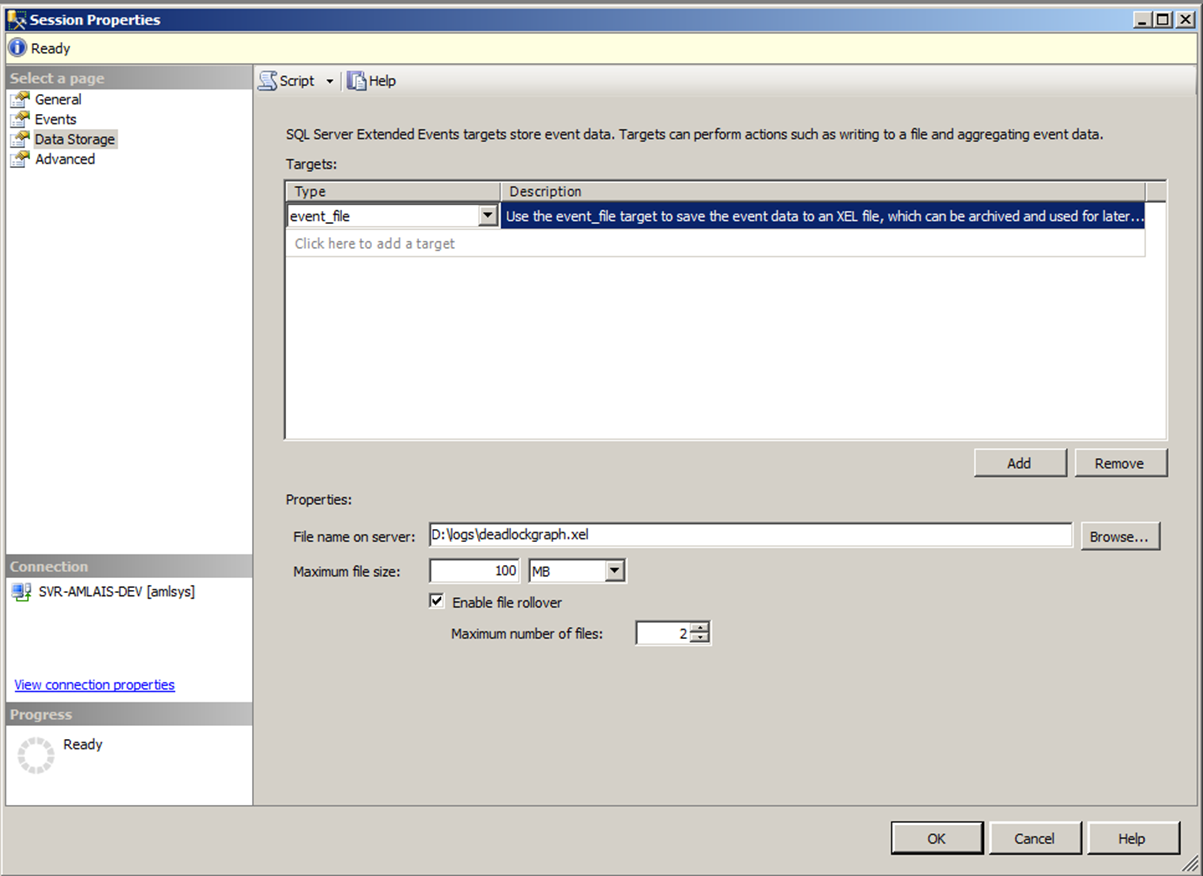Viewport: 1203px width, 876px height.
Task: Focus the File name on server field
Action: [x=750, y=535]
